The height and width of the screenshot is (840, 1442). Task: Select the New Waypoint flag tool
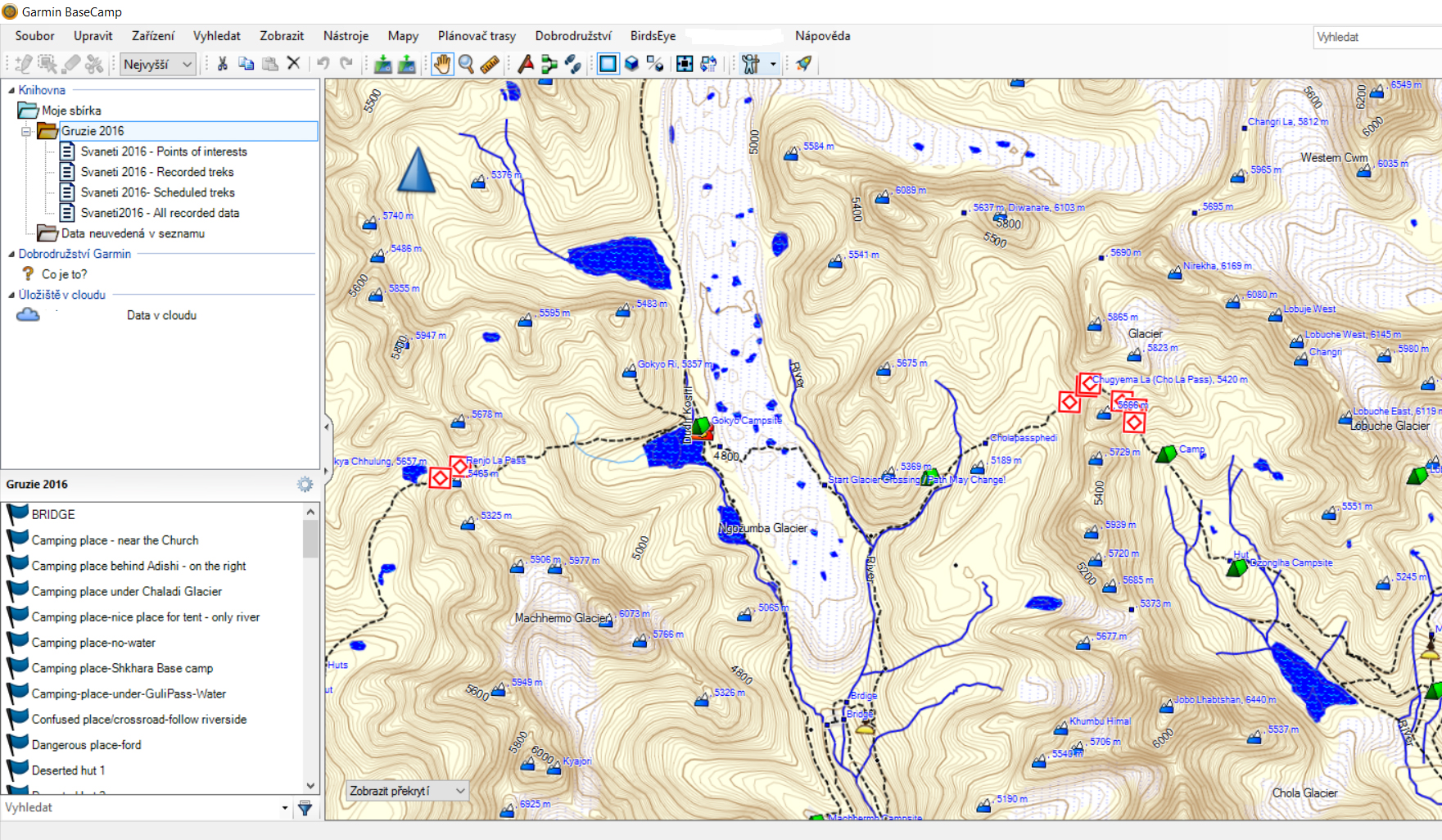(x=526, y=64)
